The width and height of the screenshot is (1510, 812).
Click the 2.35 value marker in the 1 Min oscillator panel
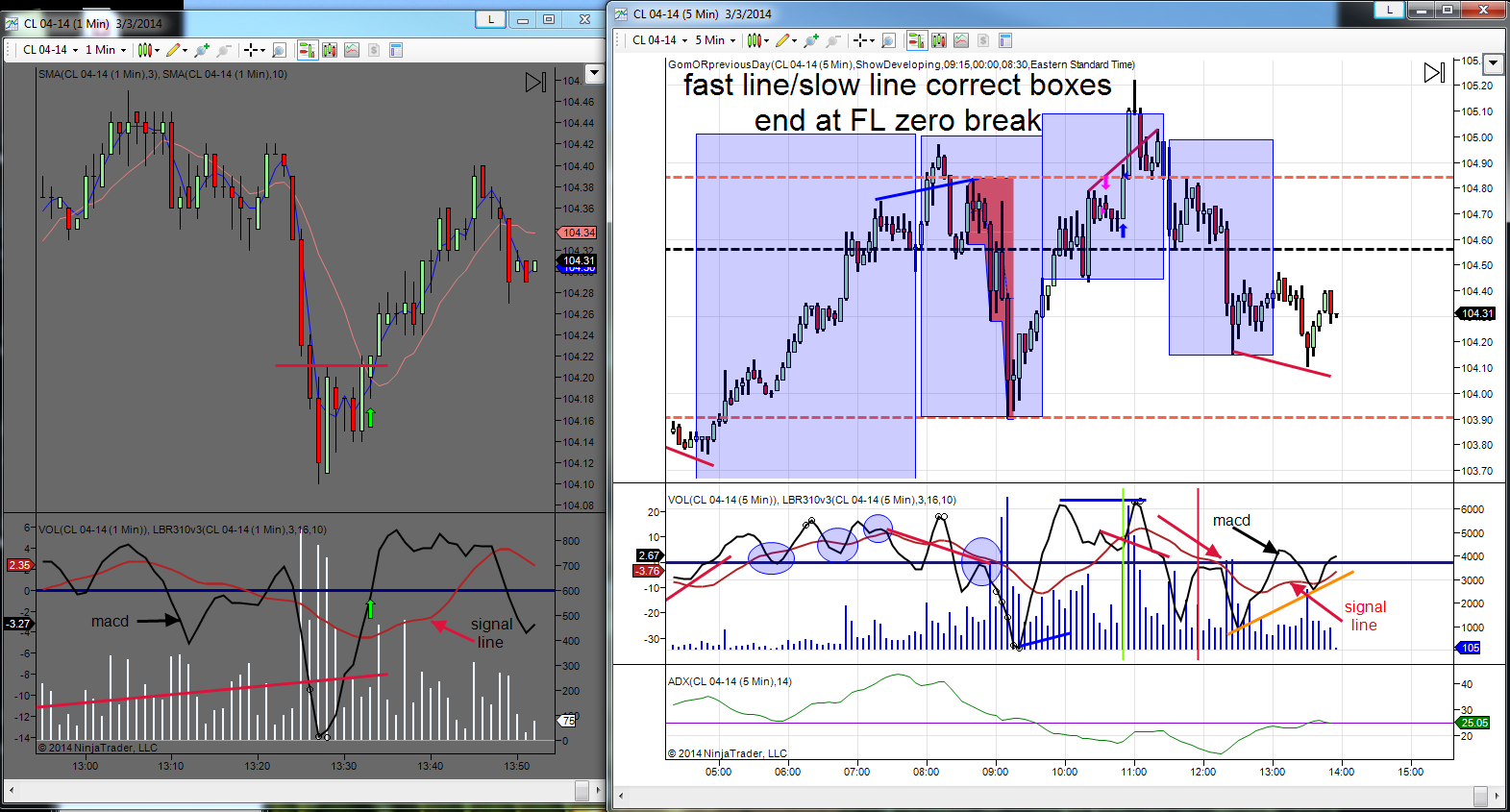[19, 565]
